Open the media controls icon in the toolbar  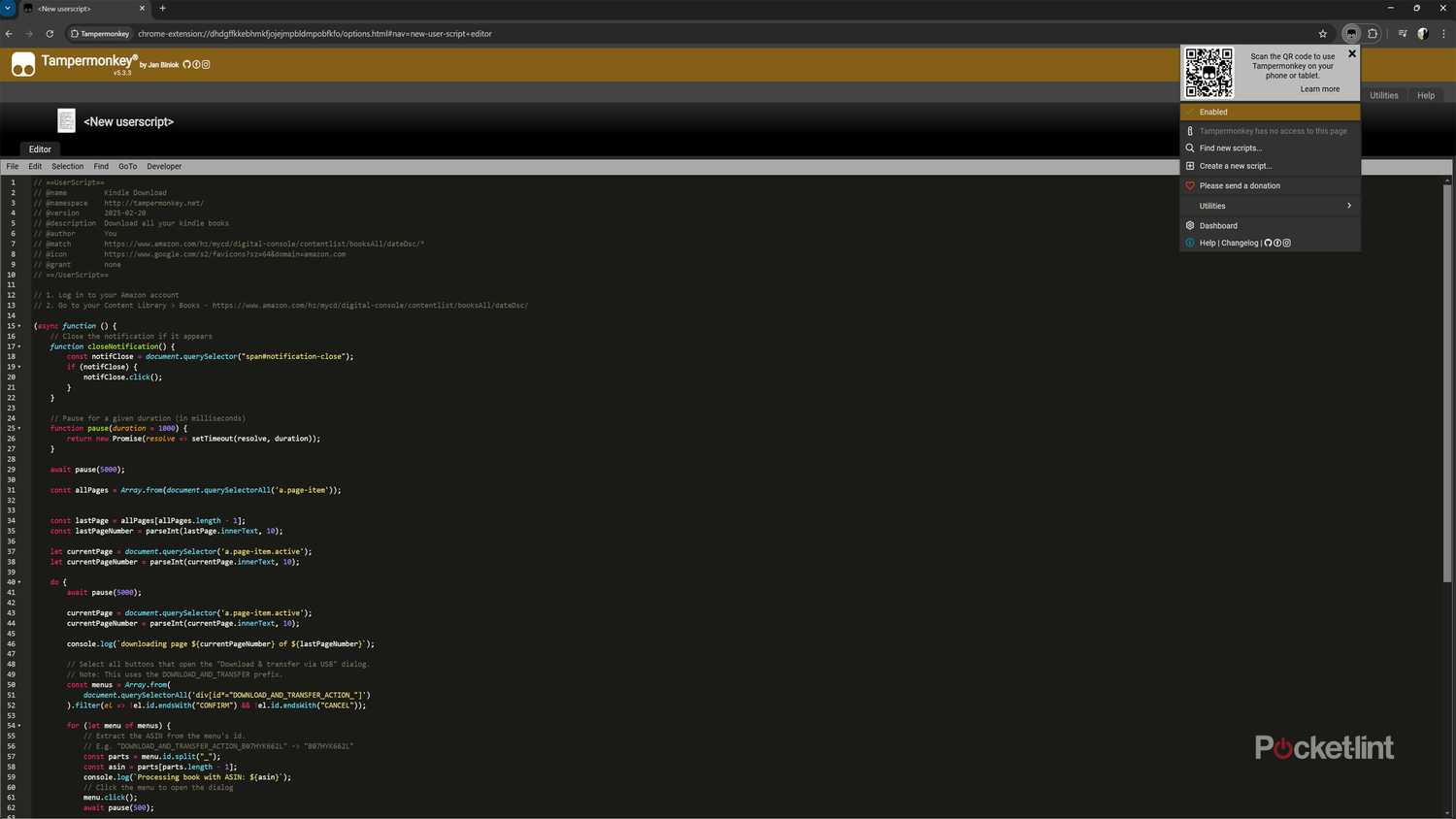tap(1403, 33)
